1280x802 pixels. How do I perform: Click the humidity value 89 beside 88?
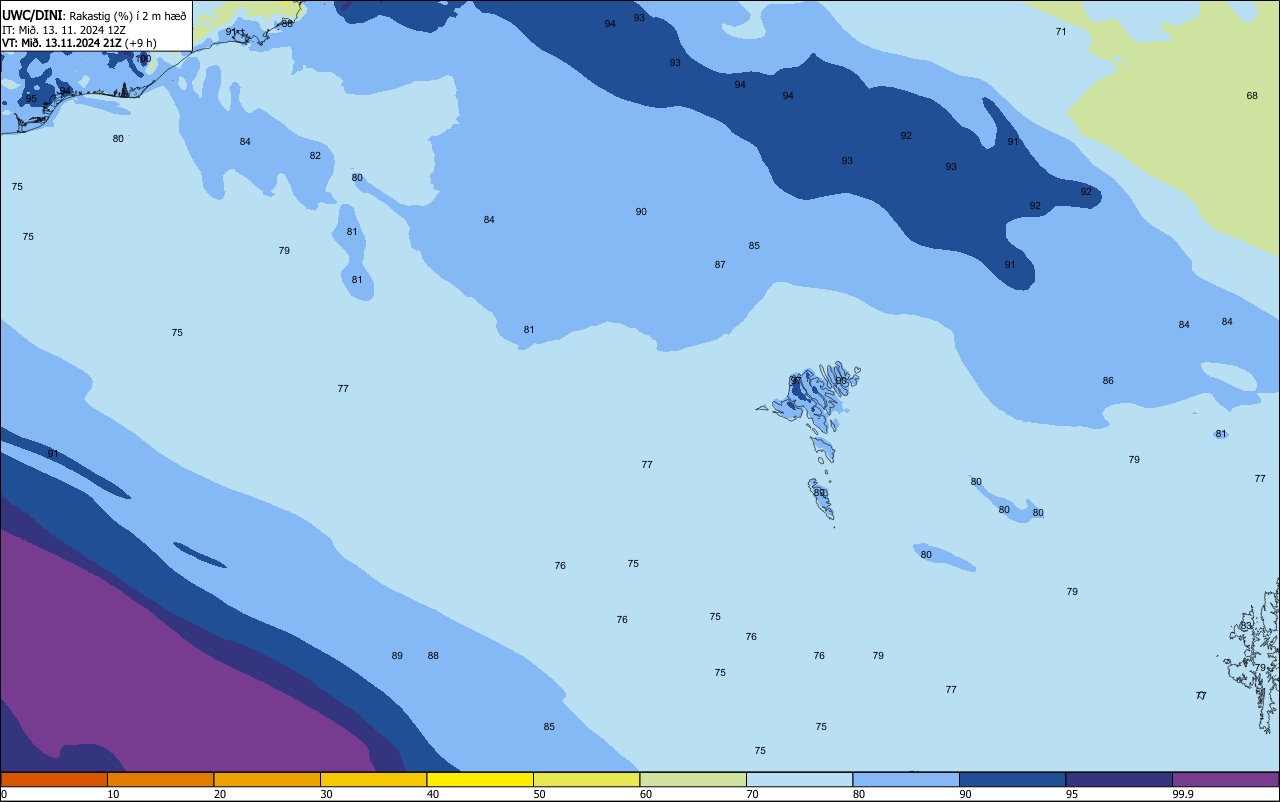[397, 656]
